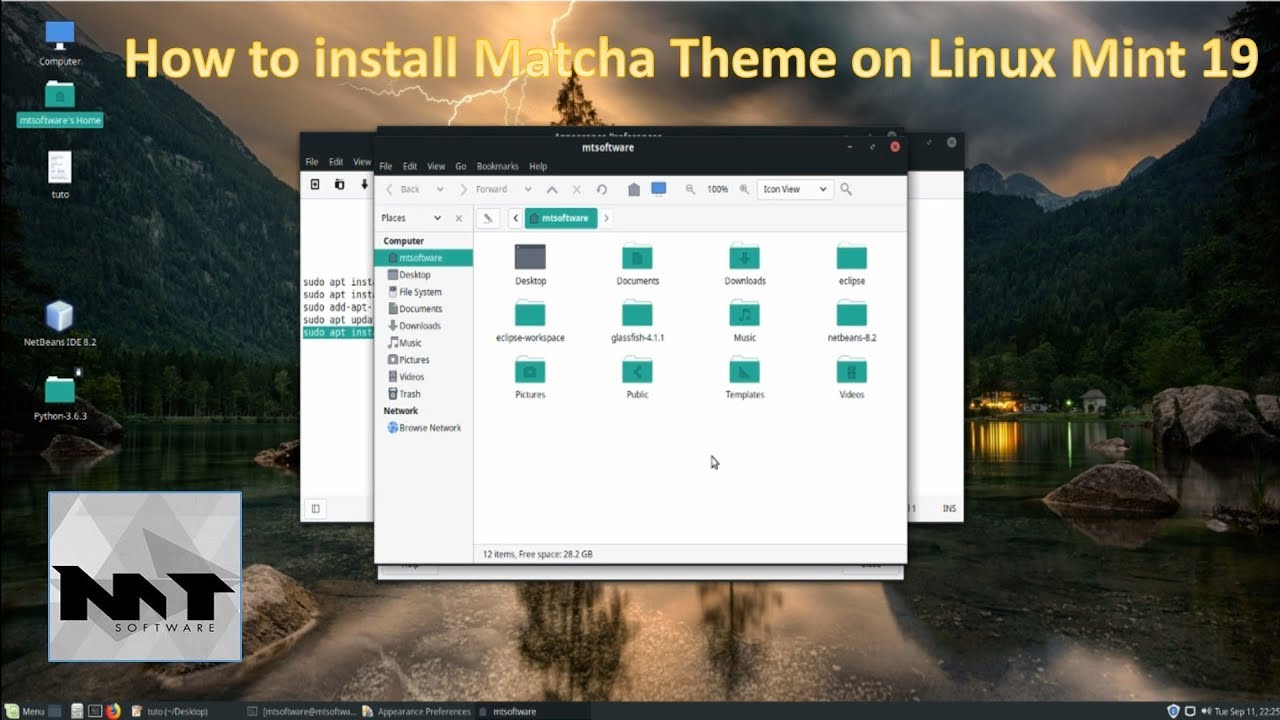Launch Firefox from the panel
This screenshot has width=1280, height=720.
(x=113, y=711)
